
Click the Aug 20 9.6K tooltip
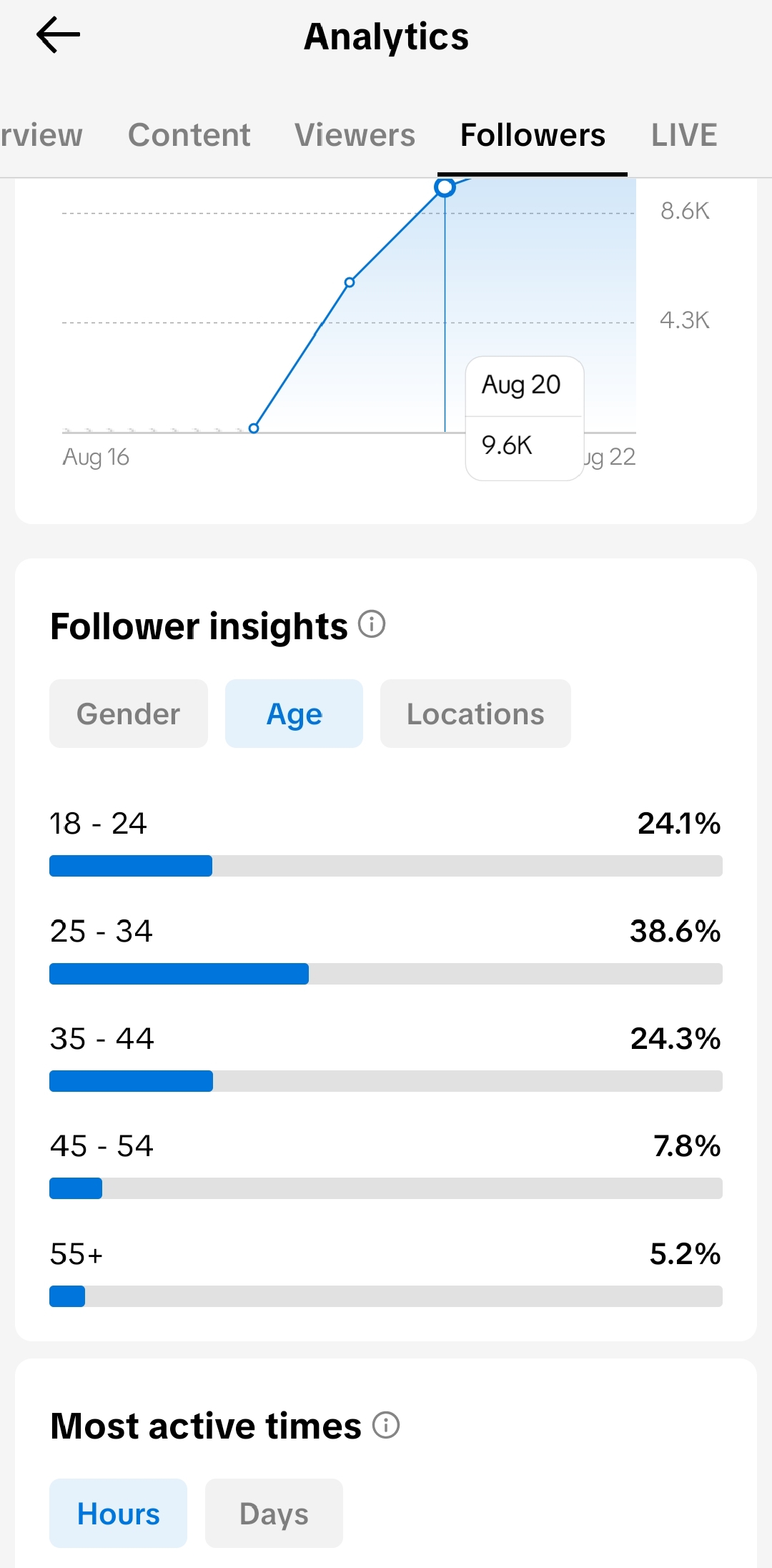[525, 418]
